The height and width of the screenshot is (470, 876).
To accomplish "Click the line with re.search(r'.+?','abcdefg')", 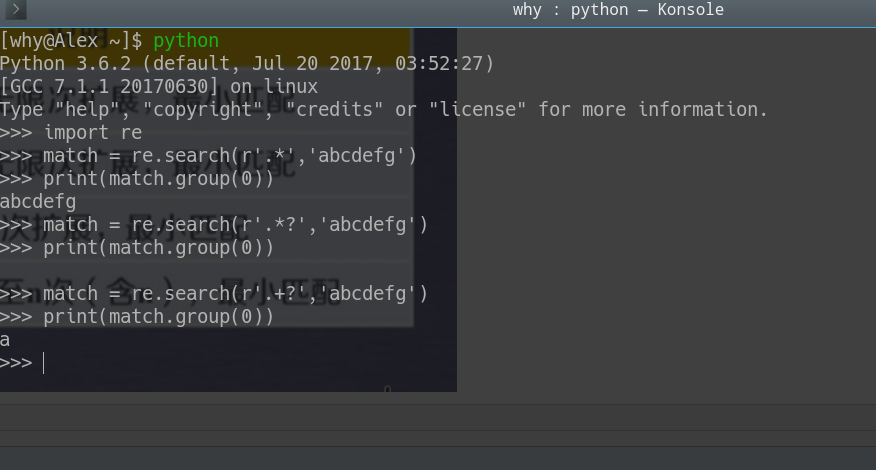I will pos(214,294).
